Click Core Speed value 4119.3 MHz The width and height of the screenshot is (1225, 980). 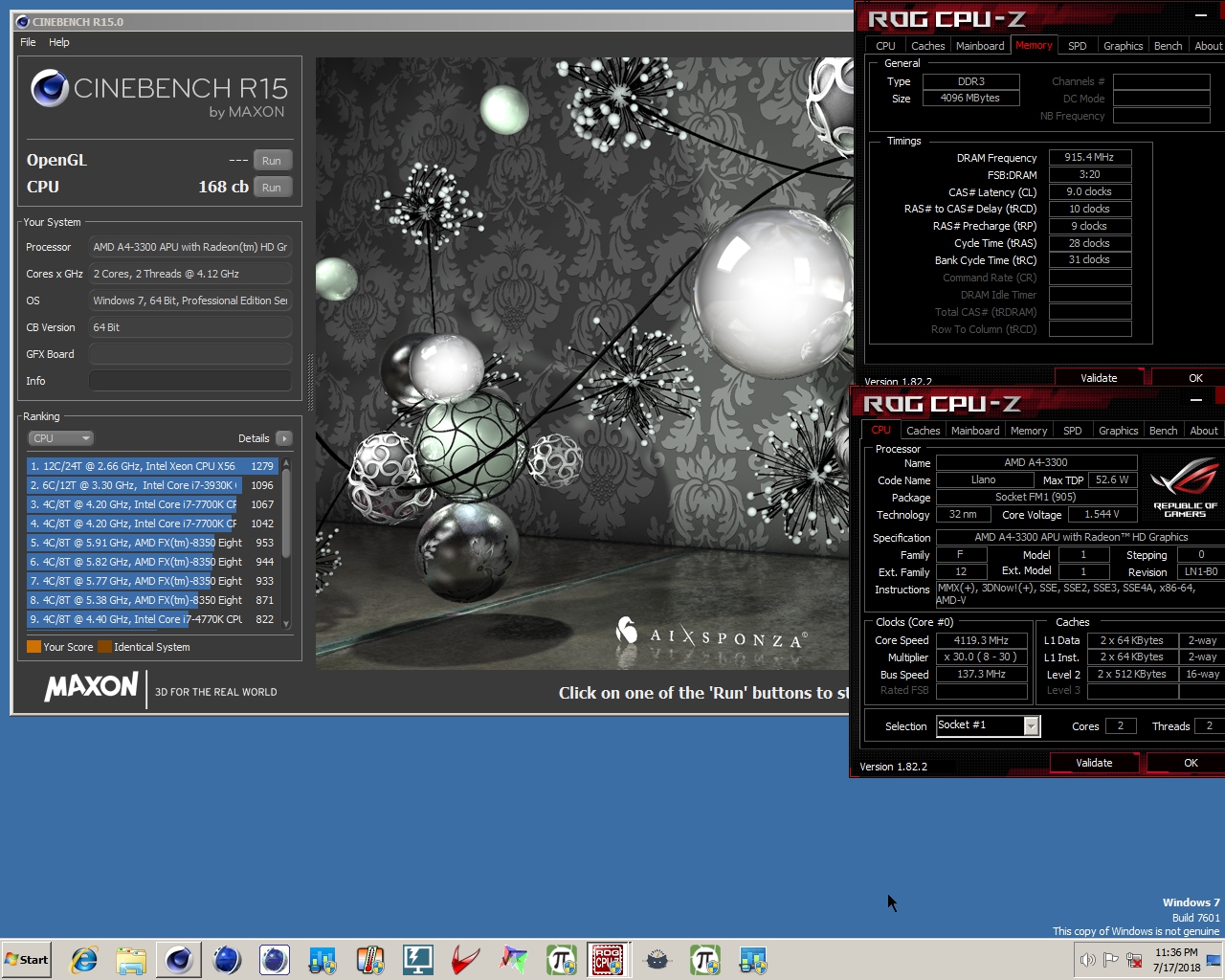[981, 640]
